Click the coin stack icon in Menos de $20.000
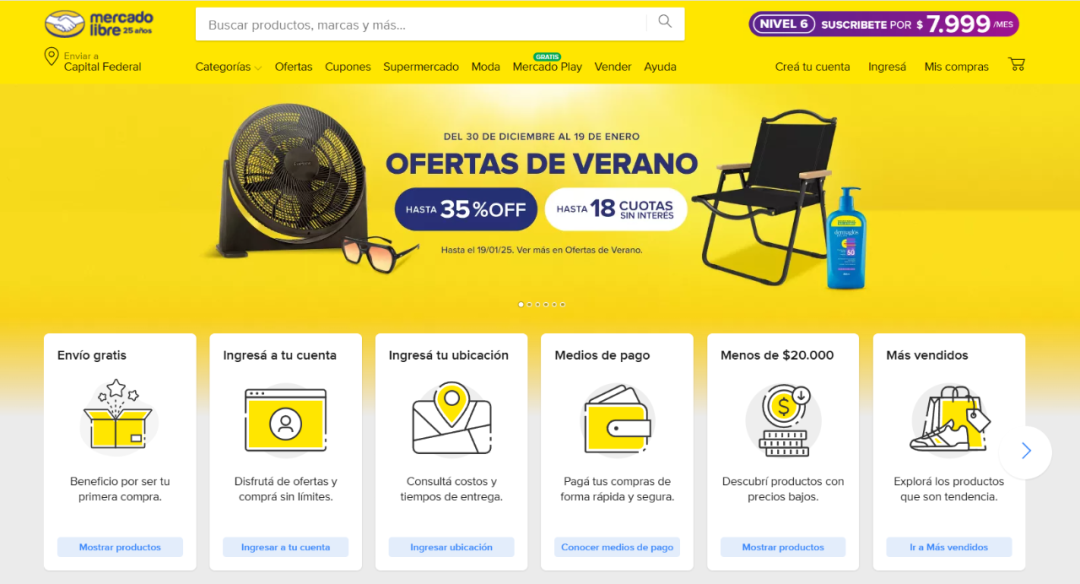This screenshot has width=1080, height=584. tap(784, 419)
